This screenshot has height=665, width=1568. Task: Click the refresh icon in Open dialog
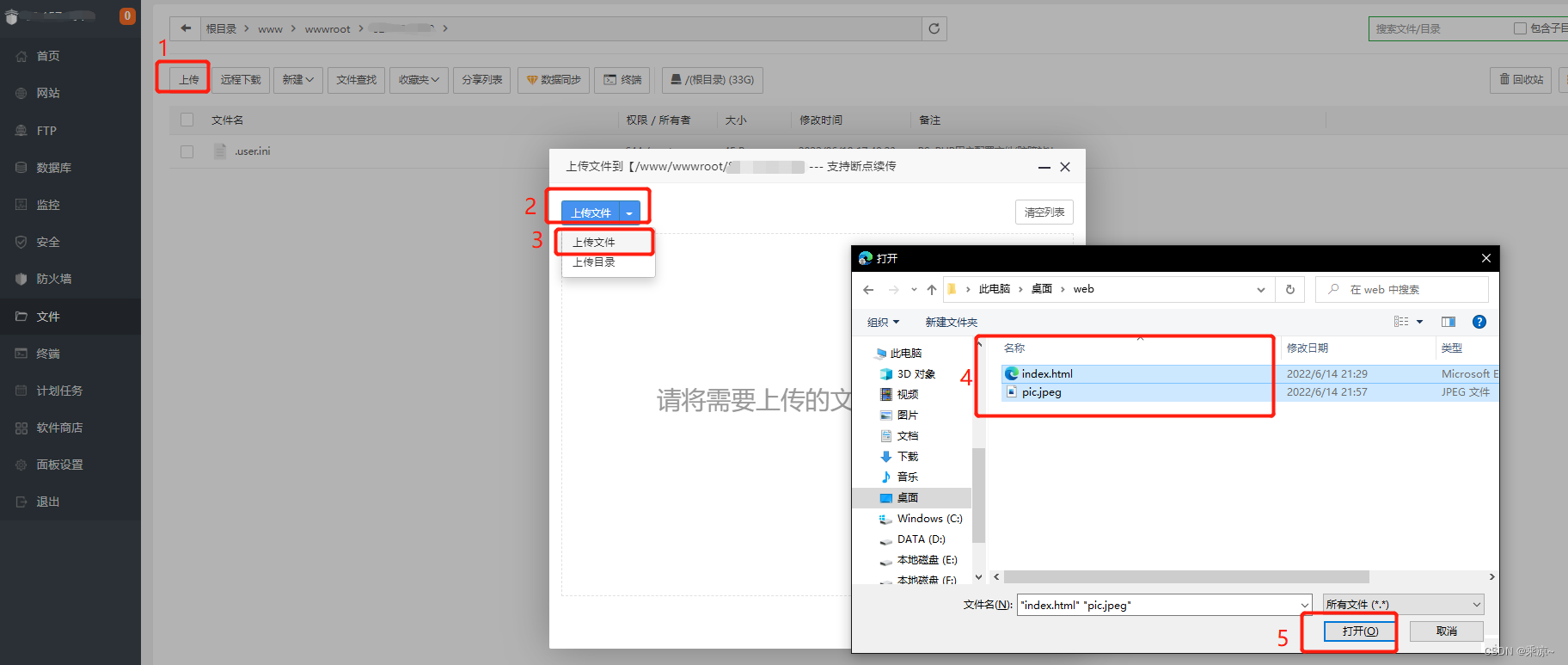[1289, 290]
